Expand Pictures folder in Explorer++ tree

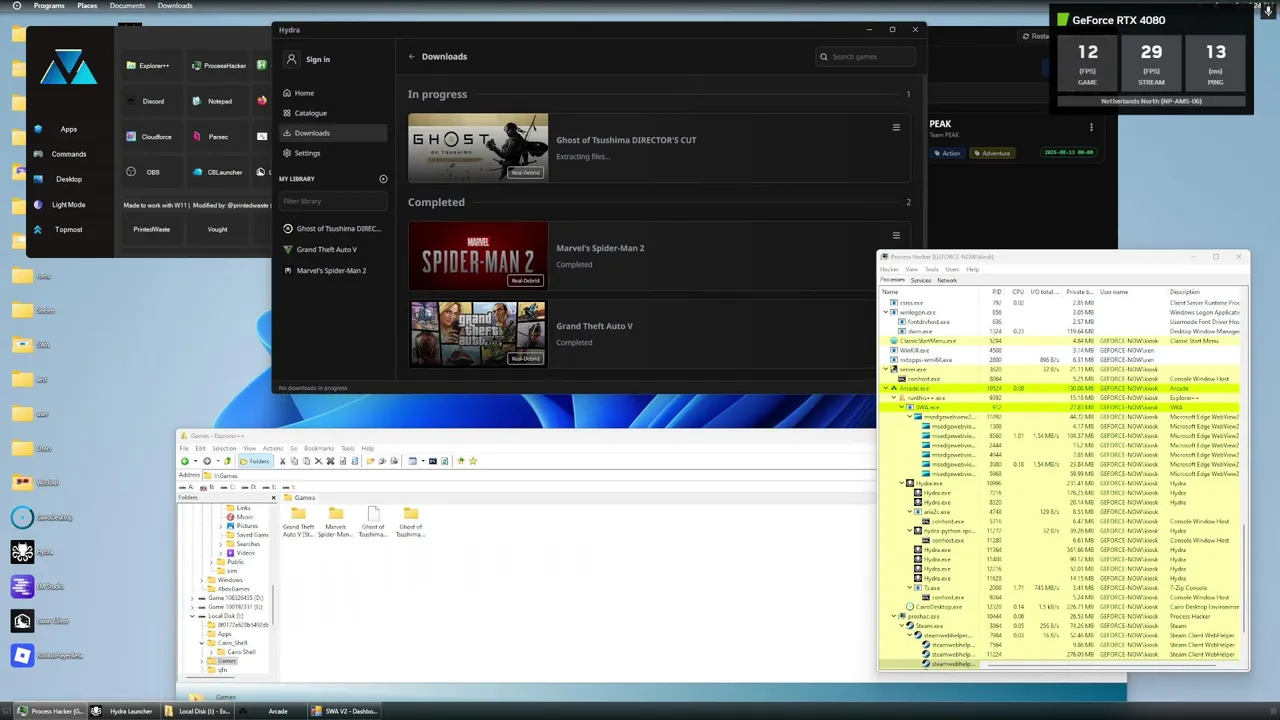222,526
